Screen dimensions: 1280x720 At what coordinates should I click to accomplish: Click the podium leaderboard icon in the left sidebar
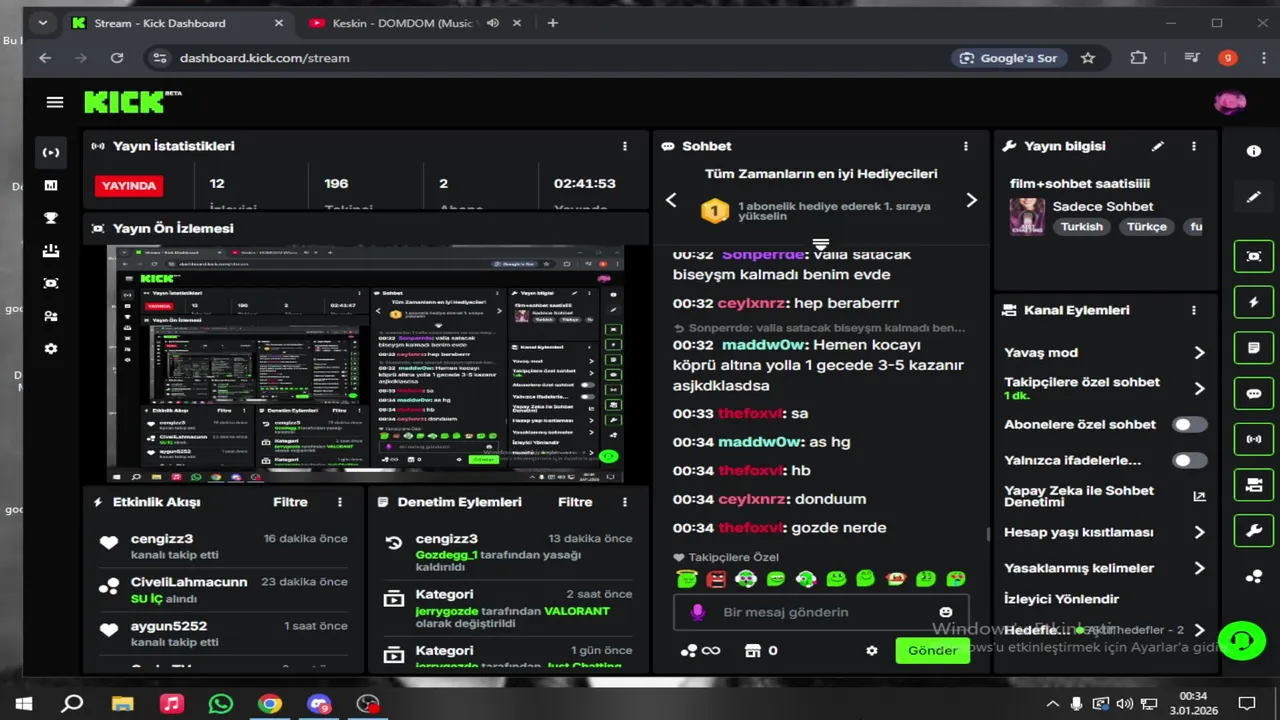tap(51, 251)
